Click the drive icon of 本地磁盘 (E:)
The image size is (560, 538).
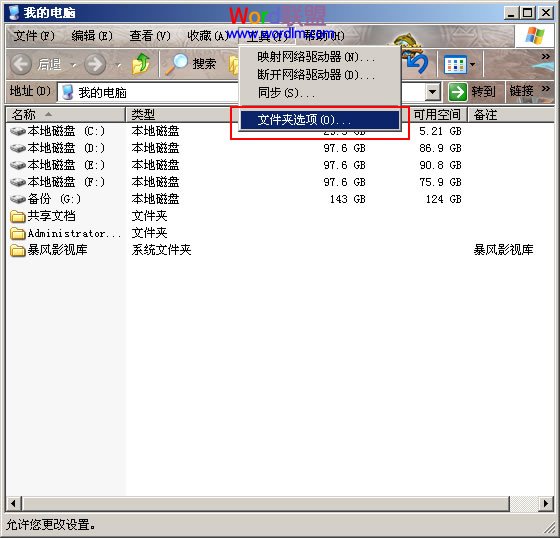pos(18,165)
